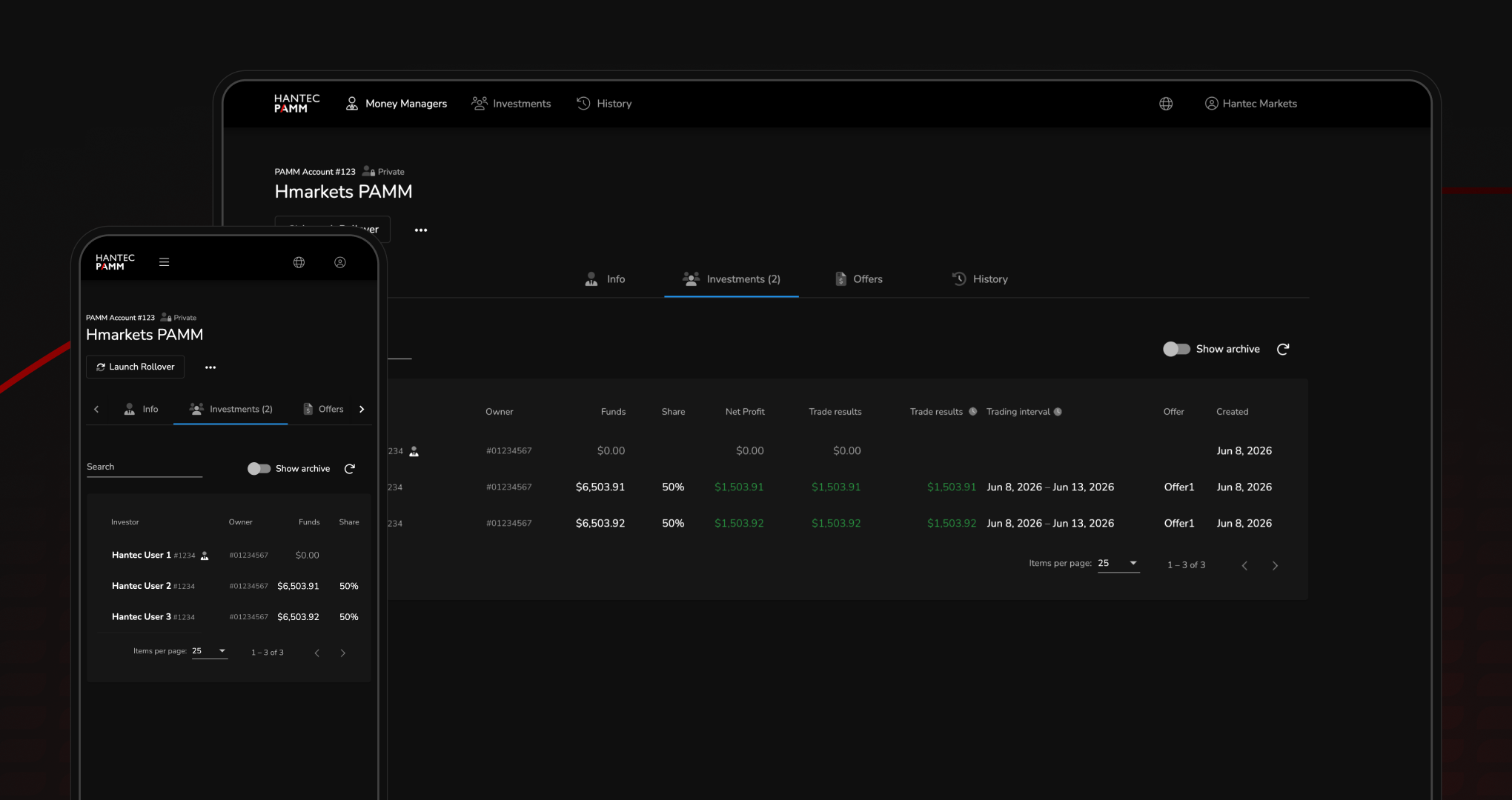
Task: Open Items per page dropdown in mobile table
Action: click(x=210, y=651)
